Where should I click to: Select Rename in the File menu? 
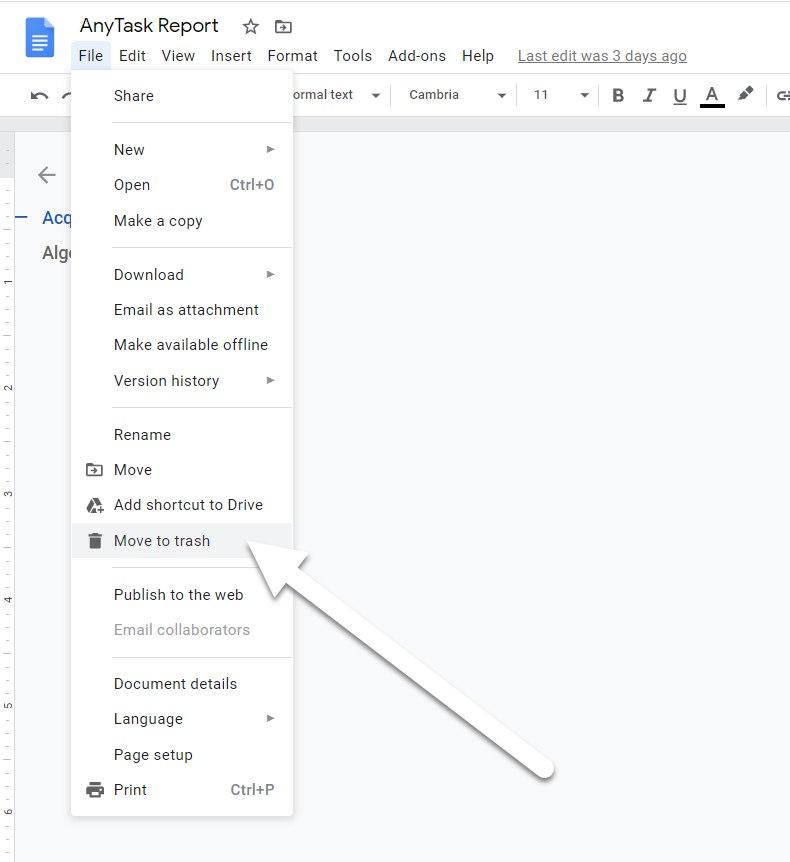click(182, 434)
